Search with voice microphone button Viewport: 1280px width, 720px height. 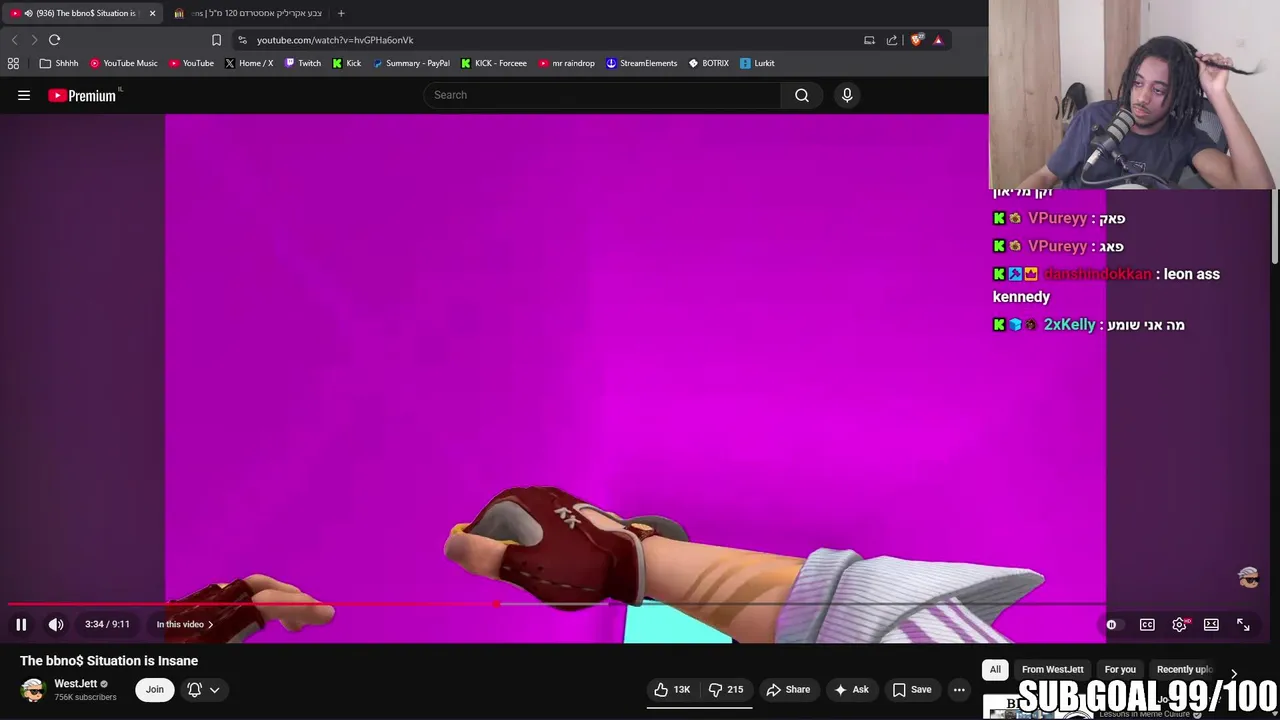click(x=847, y=95)
